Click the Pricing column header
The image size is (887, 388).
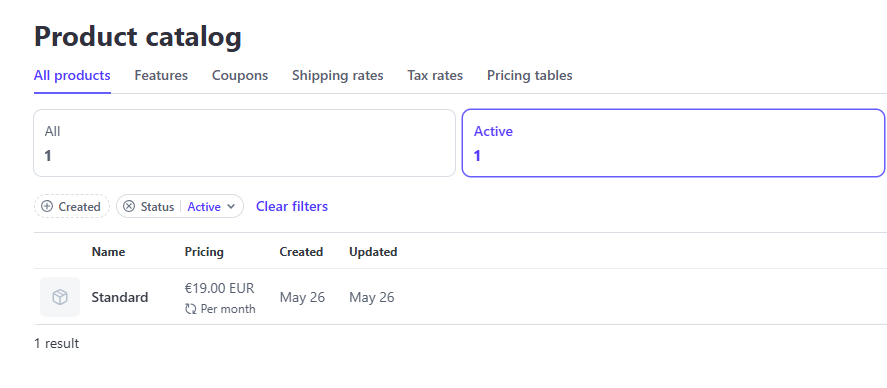coord(204,252)
